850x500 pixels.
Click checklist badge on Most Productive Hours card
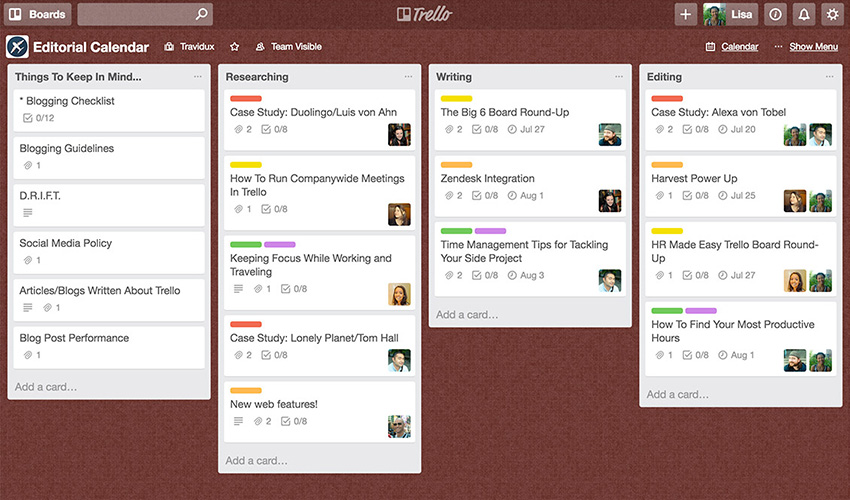coord(696,355)
